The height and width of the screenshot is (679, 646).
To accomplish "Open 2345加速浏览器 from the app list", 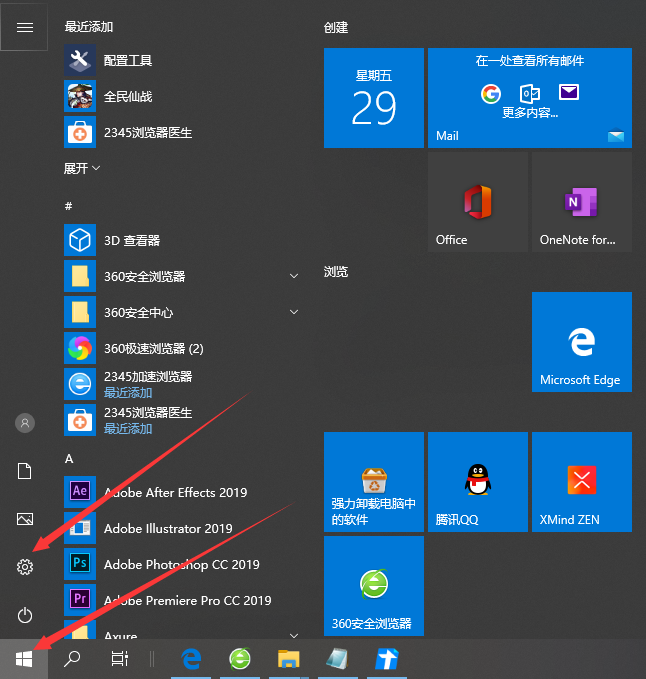I will (x=182, y=384).
